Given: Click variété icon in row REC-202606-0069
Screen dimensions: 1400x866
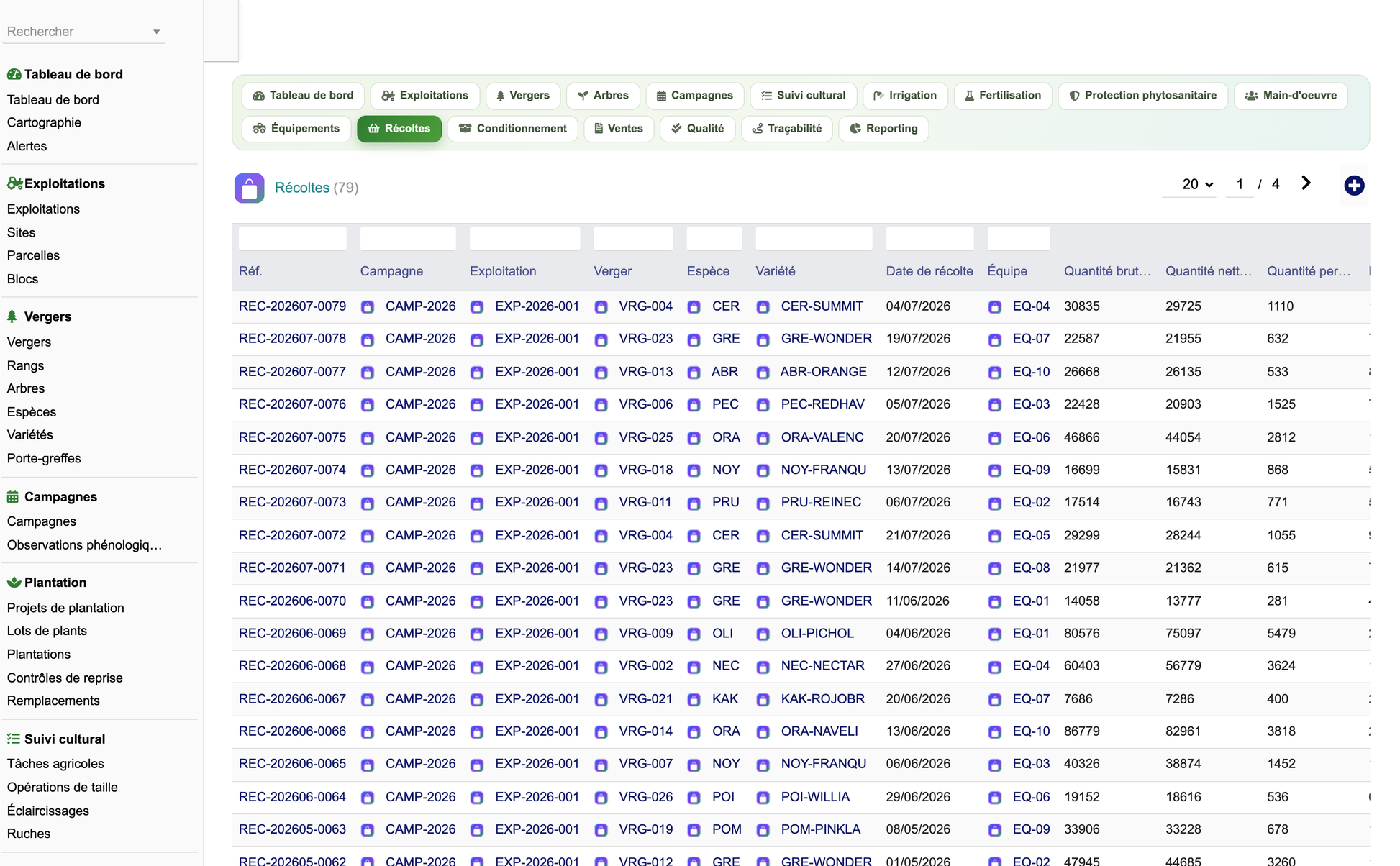Looking at the screenshot, I should pyautogui.click(x=763, y=634).
